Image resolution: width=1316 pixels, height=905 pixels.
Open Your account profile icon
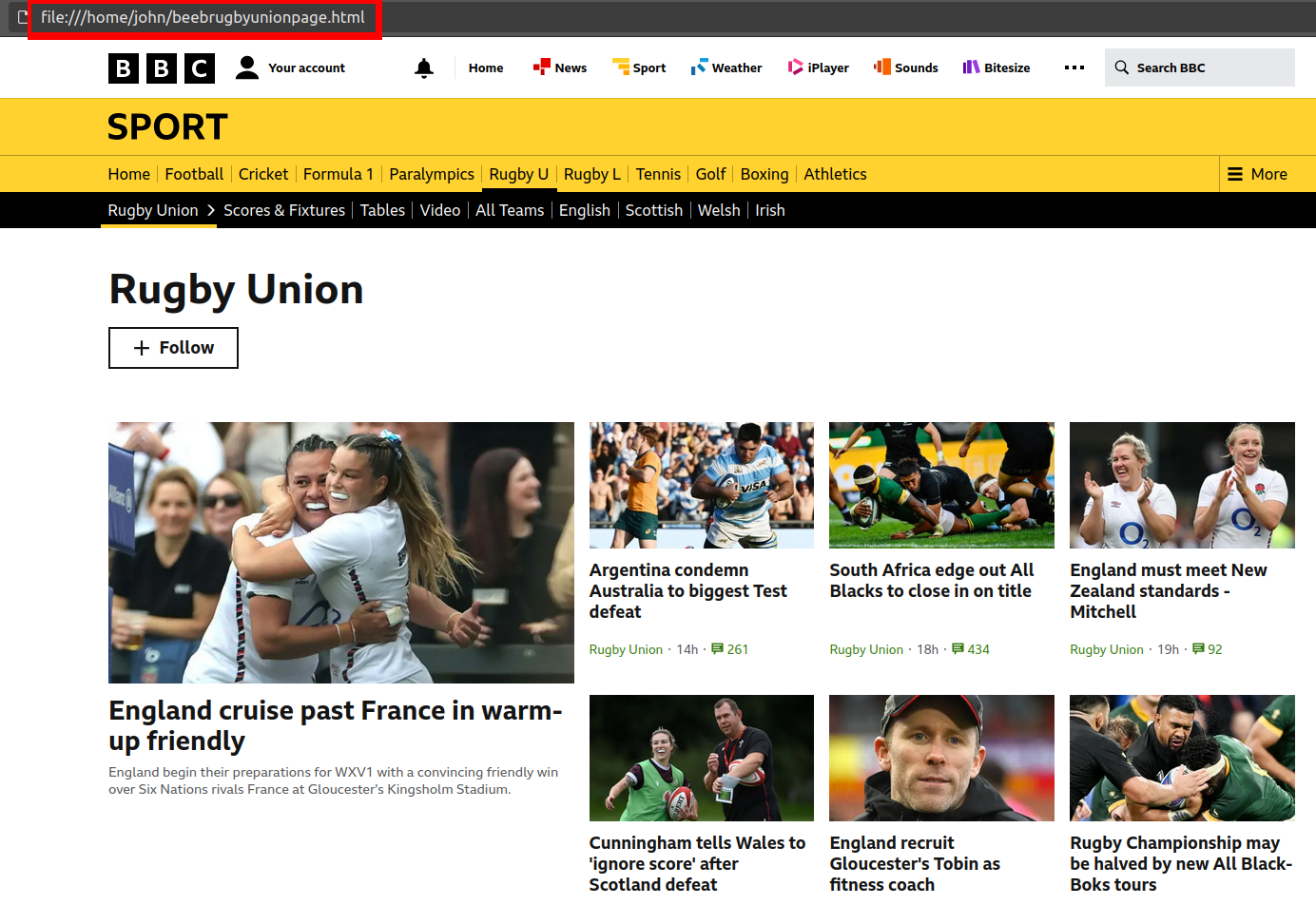pos(247,67)
